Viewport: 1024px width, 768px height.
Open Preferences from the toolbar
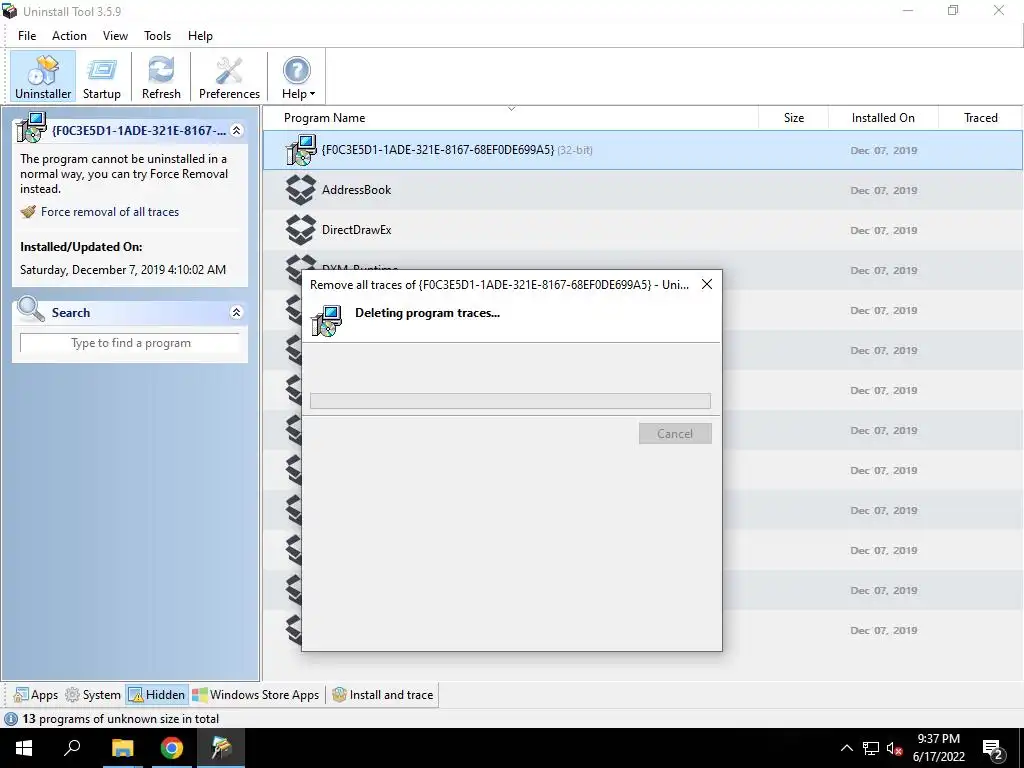click(x=229, y=76)
